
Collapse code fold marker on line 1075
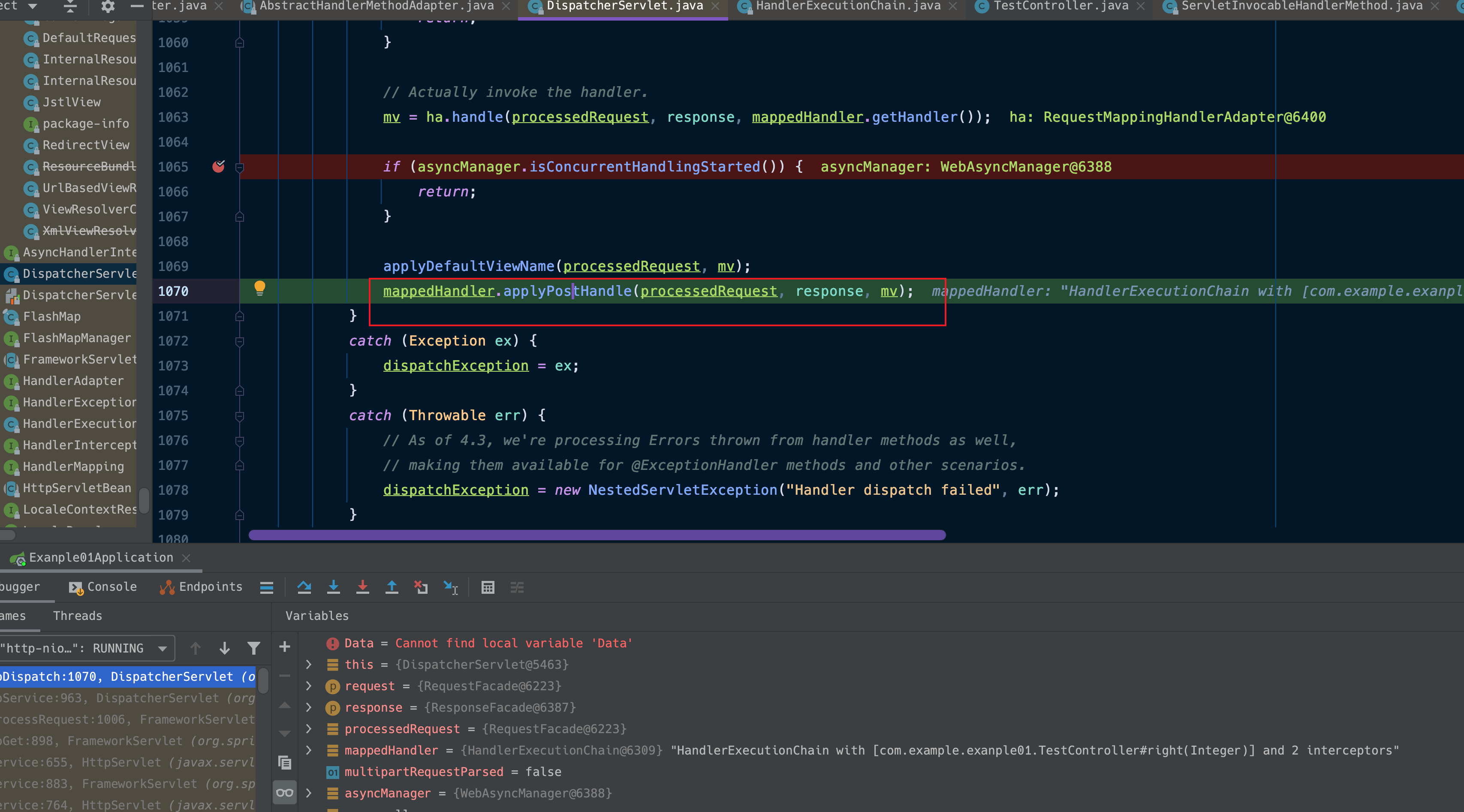[239, 416]
